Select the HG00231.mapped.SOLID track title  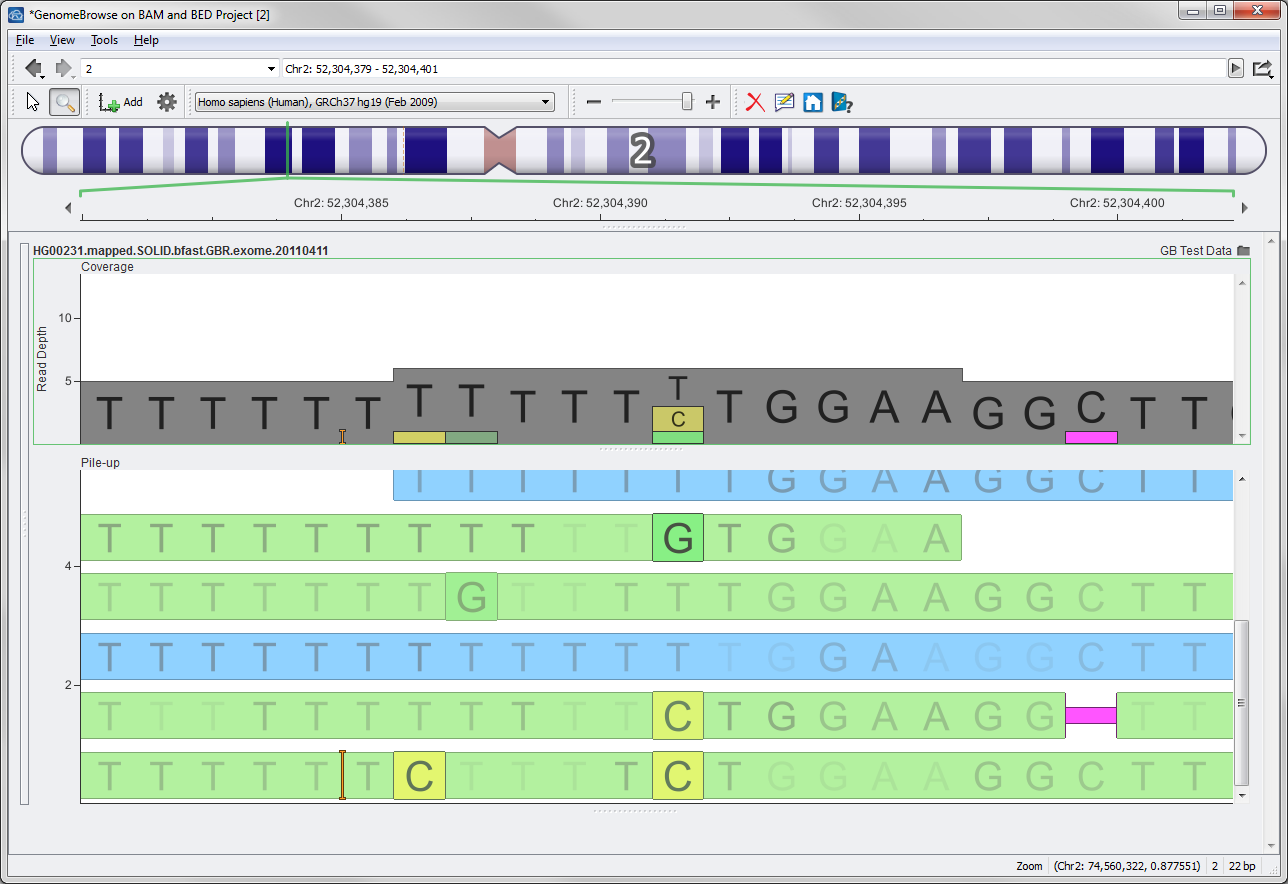[181, 251]
